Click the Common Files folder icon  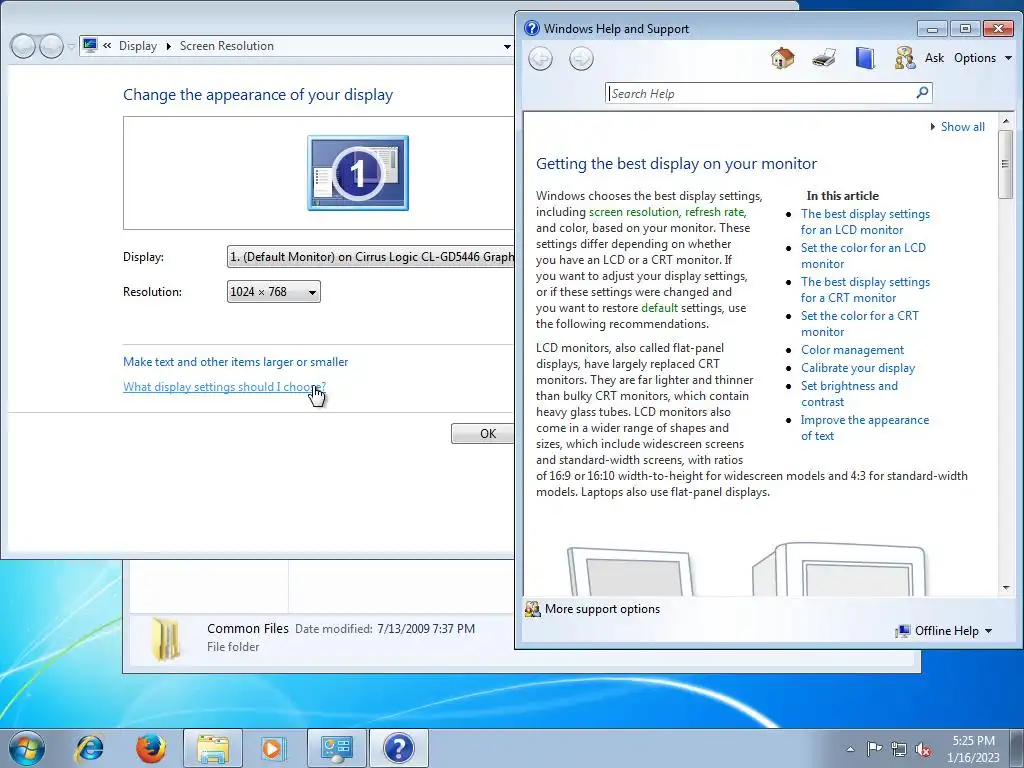(165, 639)
